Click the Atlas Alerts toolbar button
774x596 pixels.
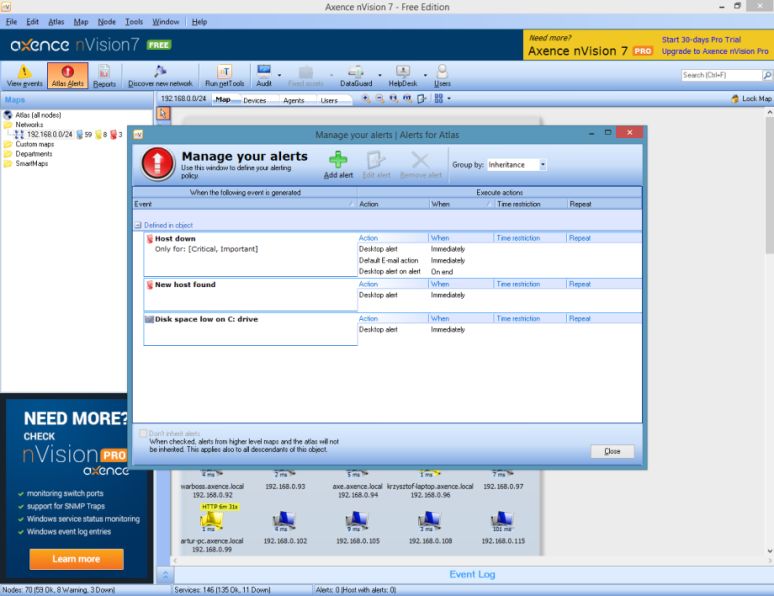click(x=68, y=76)
